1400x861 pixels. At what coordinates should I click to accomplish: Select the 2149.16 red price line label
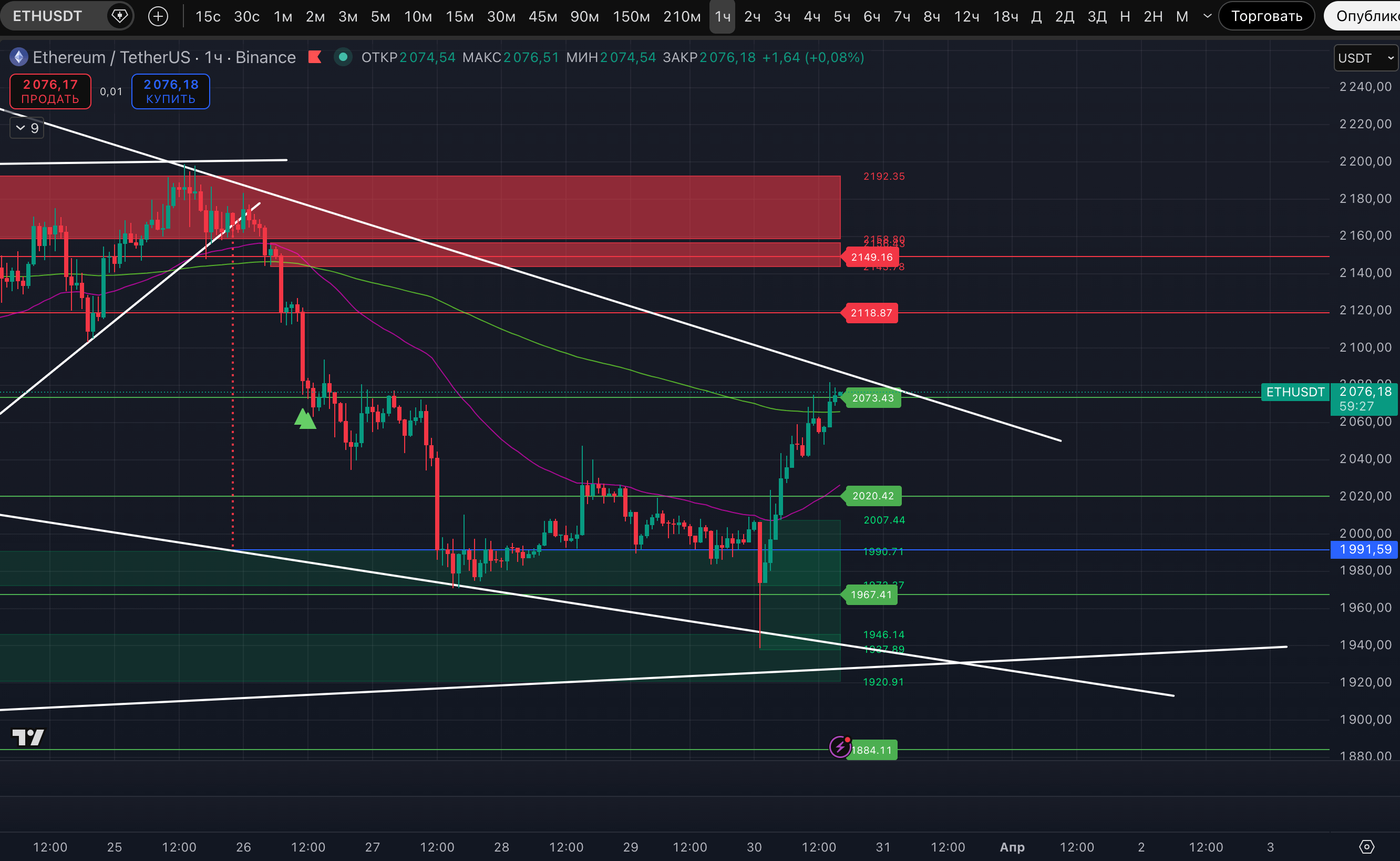pyautogui.click(x=871, y=257)
